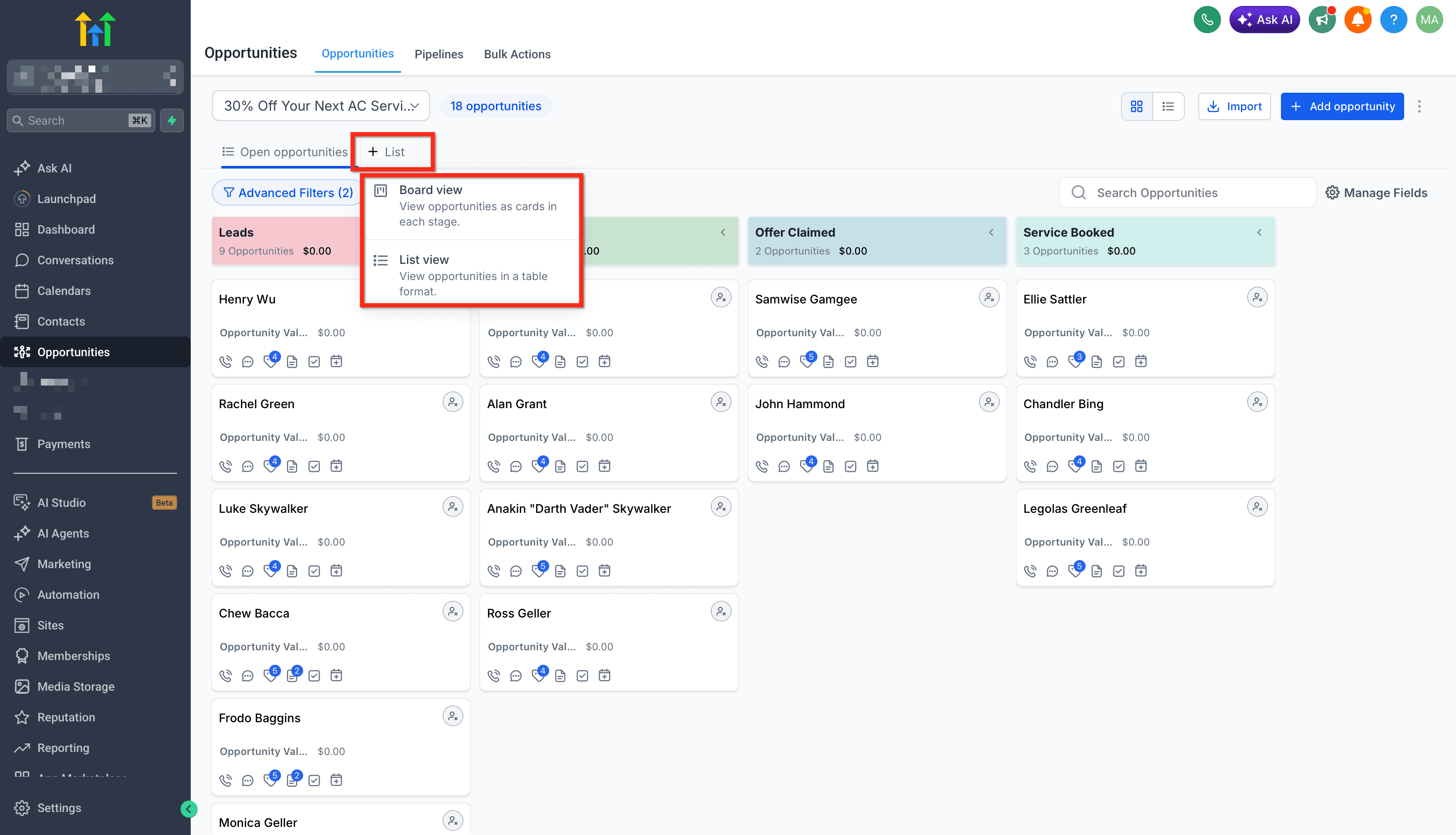
Task: Click the plus List add-view button
Action: tap(386, 152)
